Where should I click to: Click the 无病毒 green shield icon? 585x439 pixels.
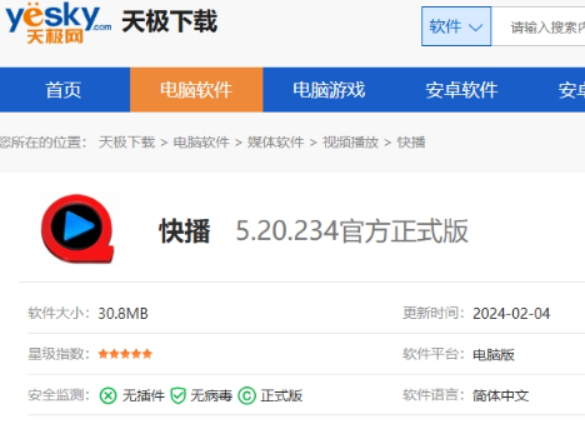pos(178,396)
